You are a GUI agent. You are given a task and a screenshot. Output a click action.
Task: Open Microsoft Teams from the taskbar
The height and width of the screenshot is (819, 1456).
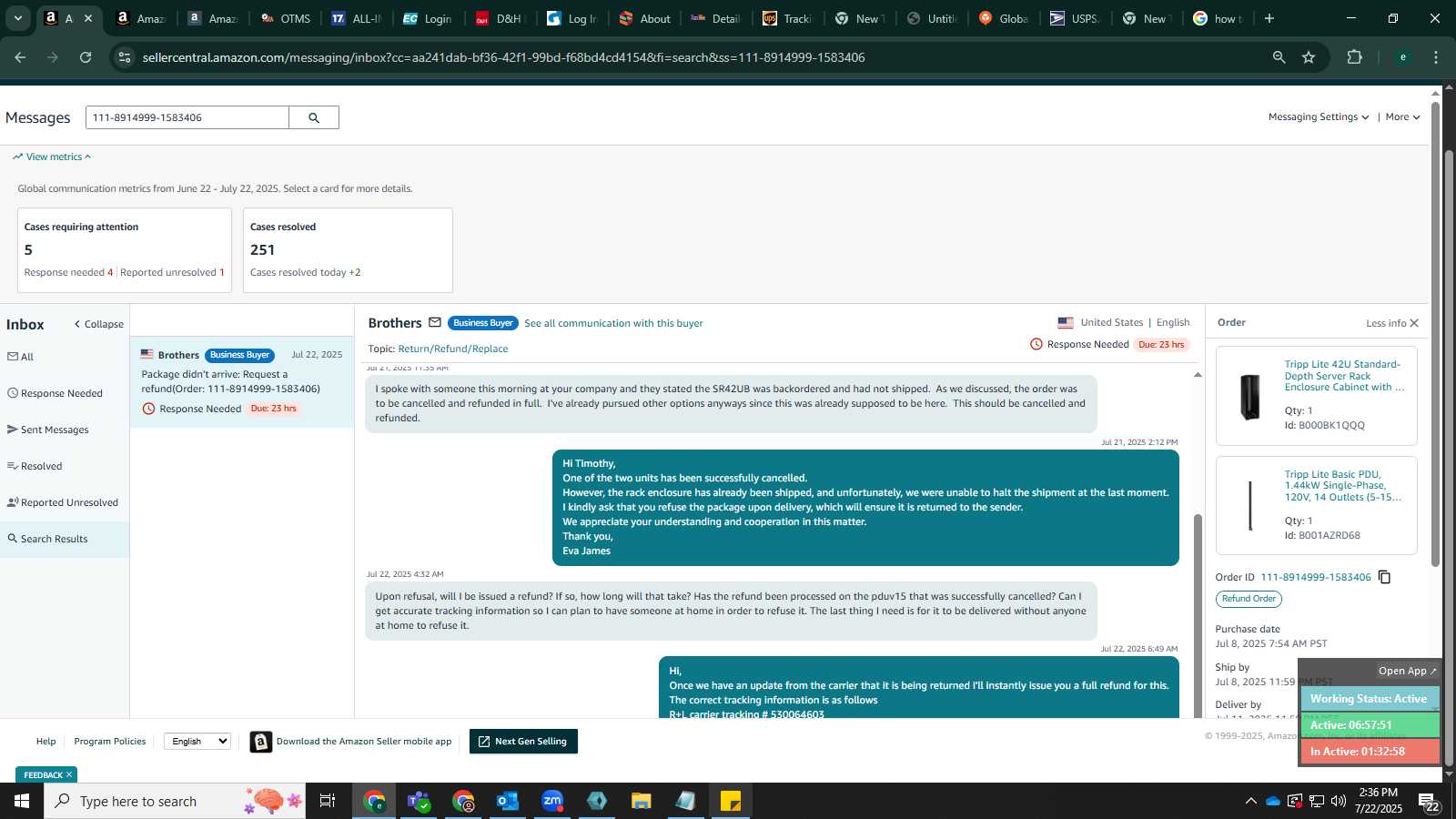coord(419,801)
